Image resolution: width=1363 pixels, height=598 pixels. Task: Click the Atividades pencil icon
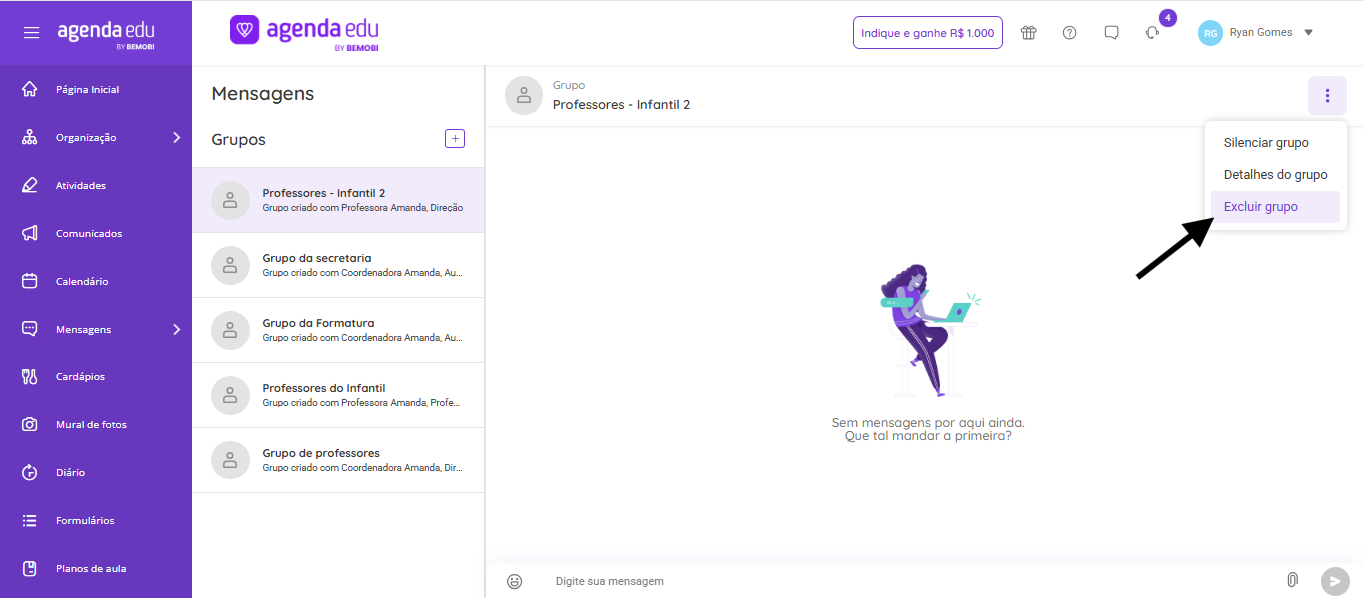(x=30, y=185)
